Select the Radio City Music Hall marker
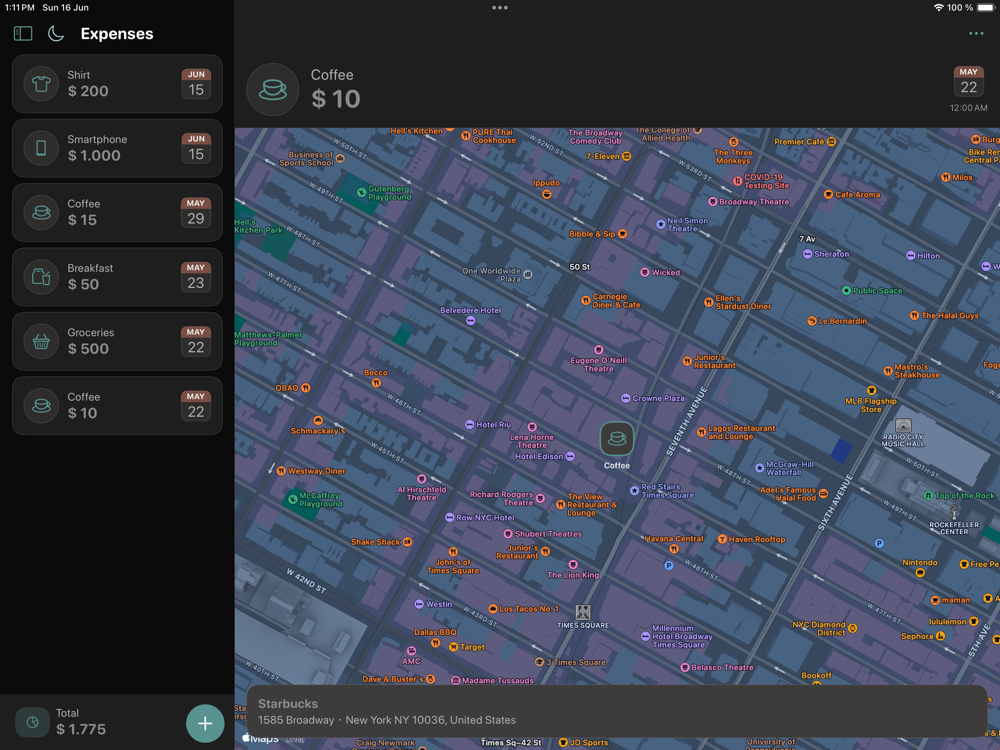The image size is (1000, 750). coord(903,426)
